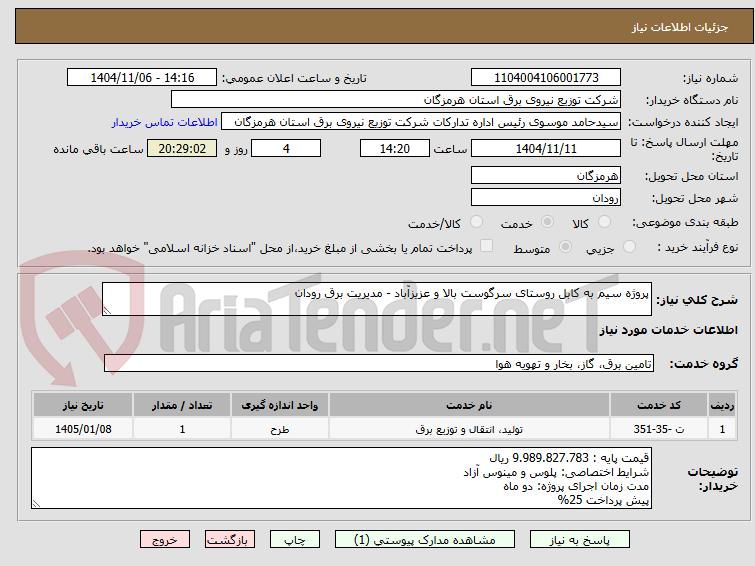Click the خروج exit button
The height and width of the screenshot is (566, 755).
[165, 540]
